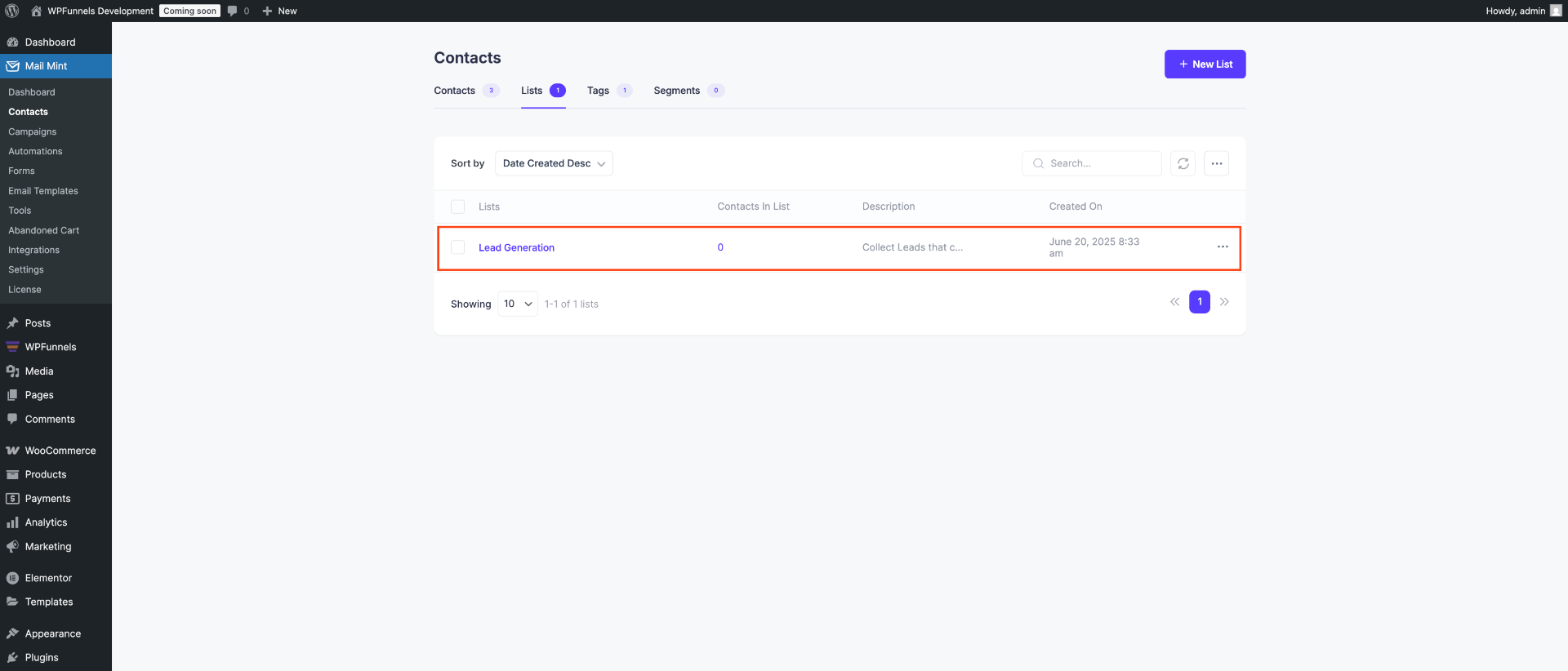Click the contacts count 0 link
This screenshot has height=671, width=1568.
720,247
